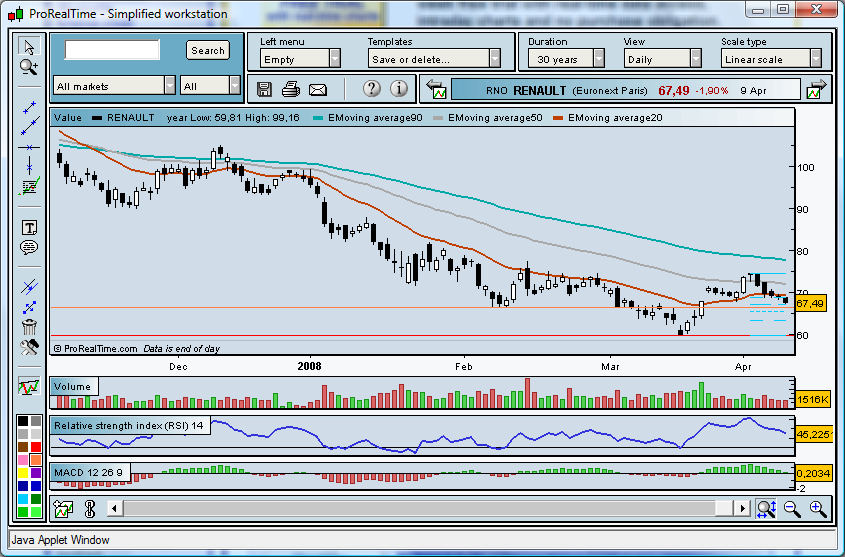845x557 pixels.
Task: Select the horizontal line tool
Action: point(29,147)
